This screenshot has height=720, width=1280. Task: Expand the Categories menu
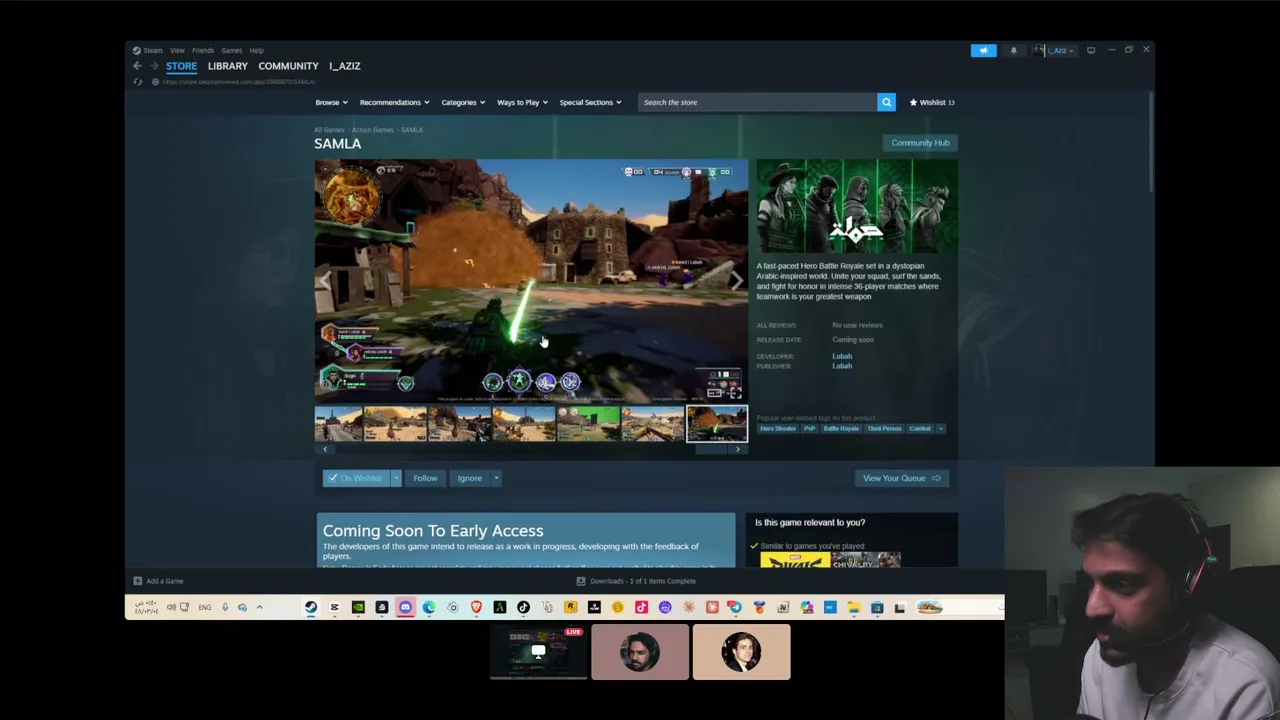pyautogui.click(x=463, y=102)
